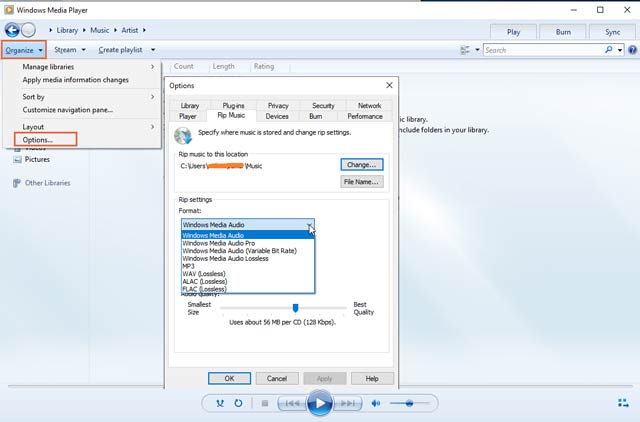Open the Organize menu
Viewport: 640px width, 422px height.
tap(24, 50)
